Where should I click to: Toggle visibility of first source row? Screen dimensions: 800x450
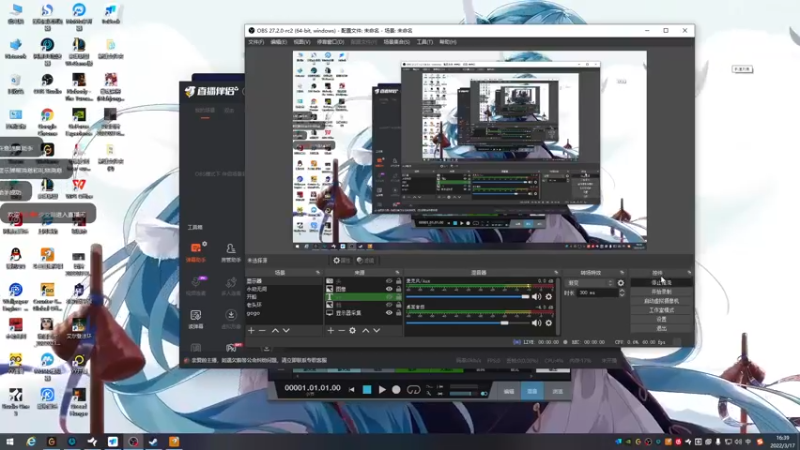click(389, 281)
